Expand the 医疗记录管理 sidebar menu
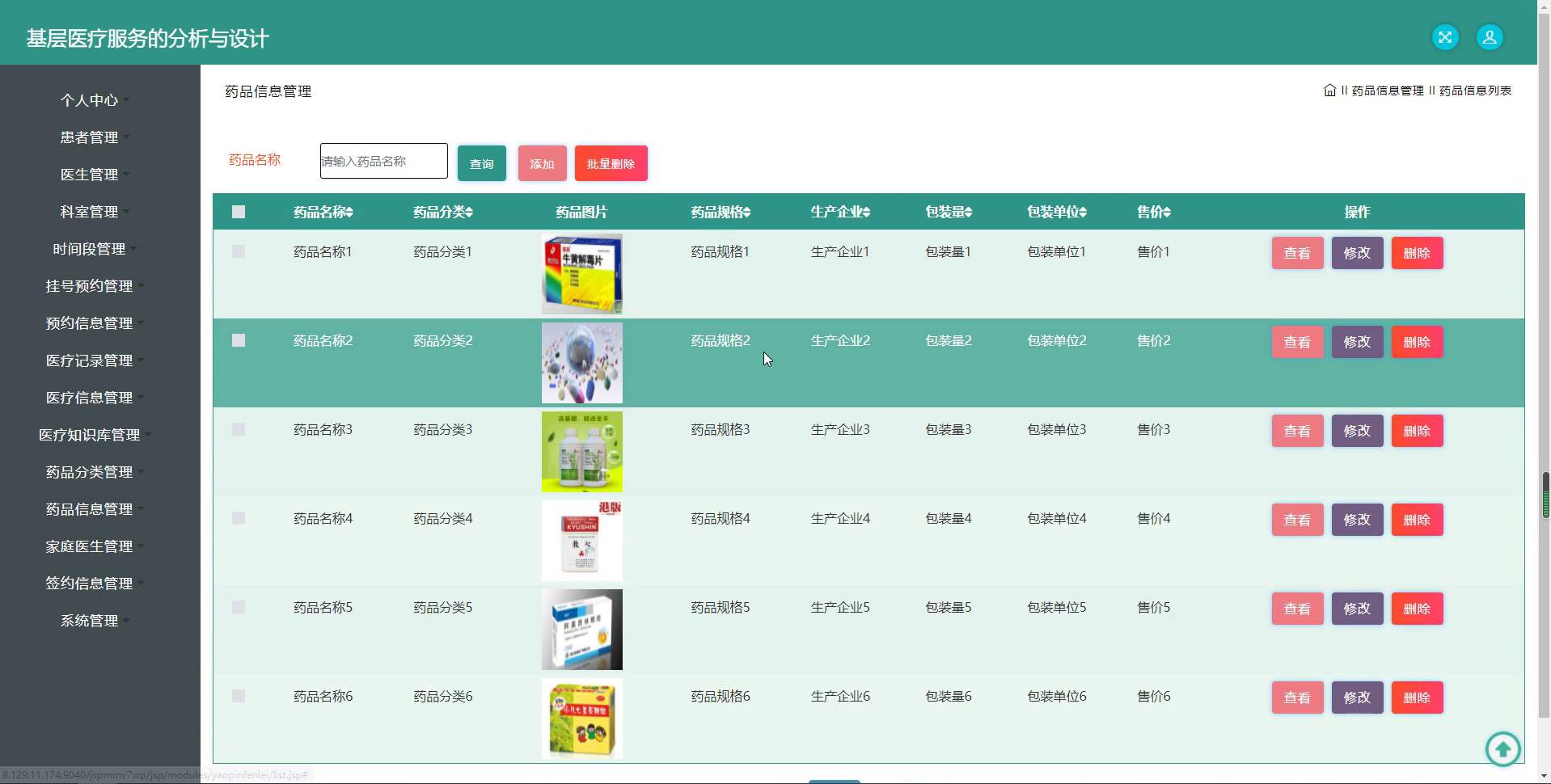This screenshot has width=1551, height=784. 95,360
